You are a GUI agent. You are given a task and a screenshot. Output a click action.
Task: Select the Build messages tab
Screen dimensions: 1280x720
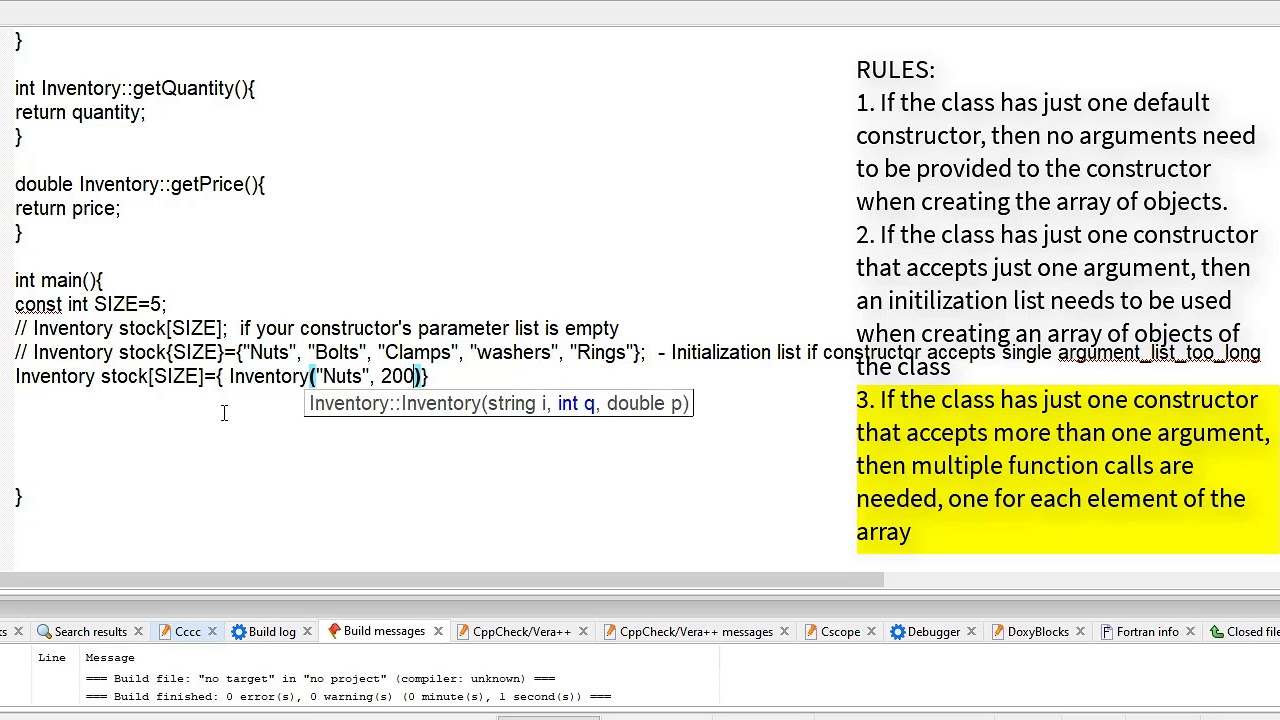[x=383, y=632]
